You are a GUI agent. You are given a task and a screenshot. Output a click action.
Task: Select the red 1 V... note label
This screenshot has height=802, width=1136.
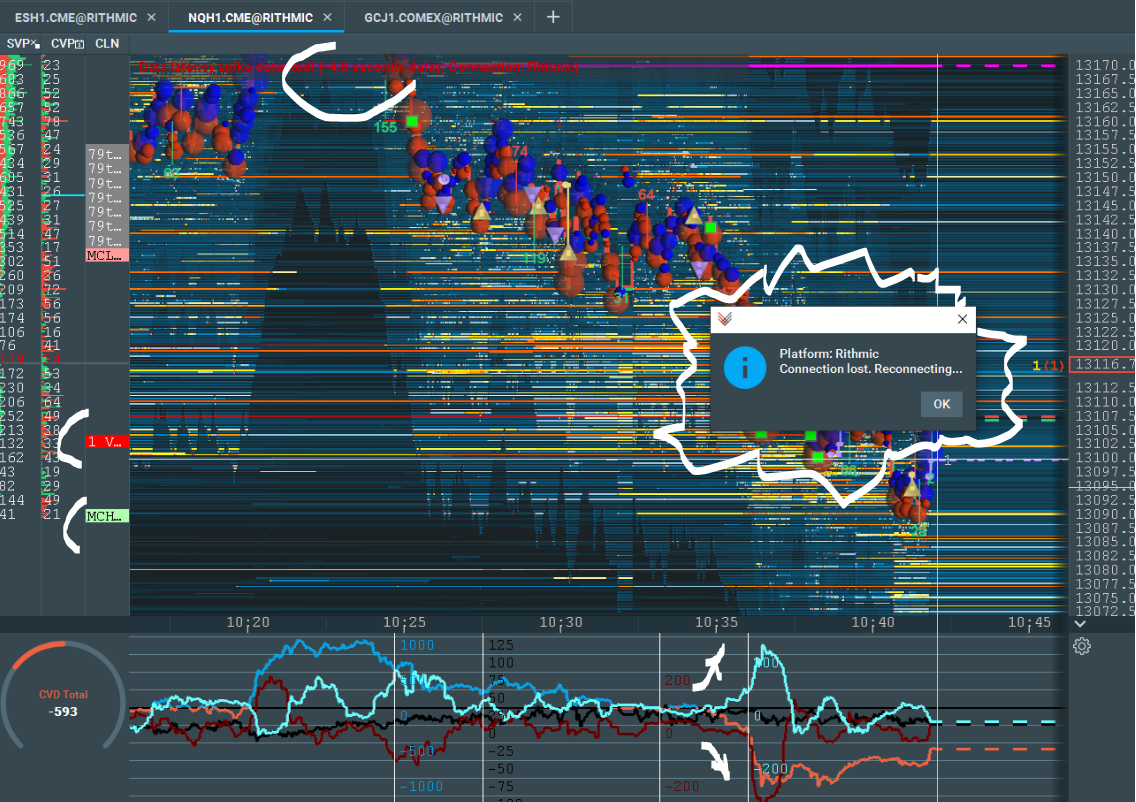click(107, 441)
